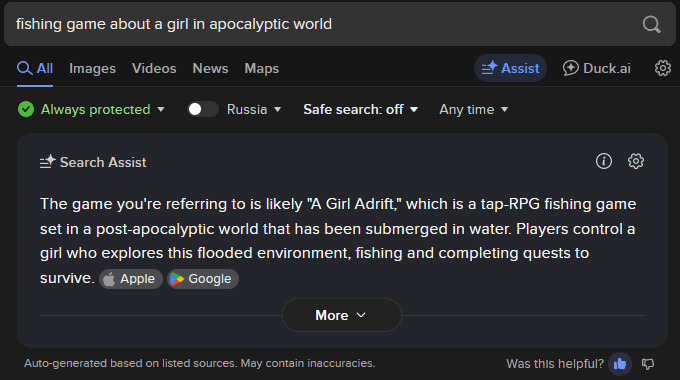
Task: Give thumbs down for the answer
Action: pos(648,364)
